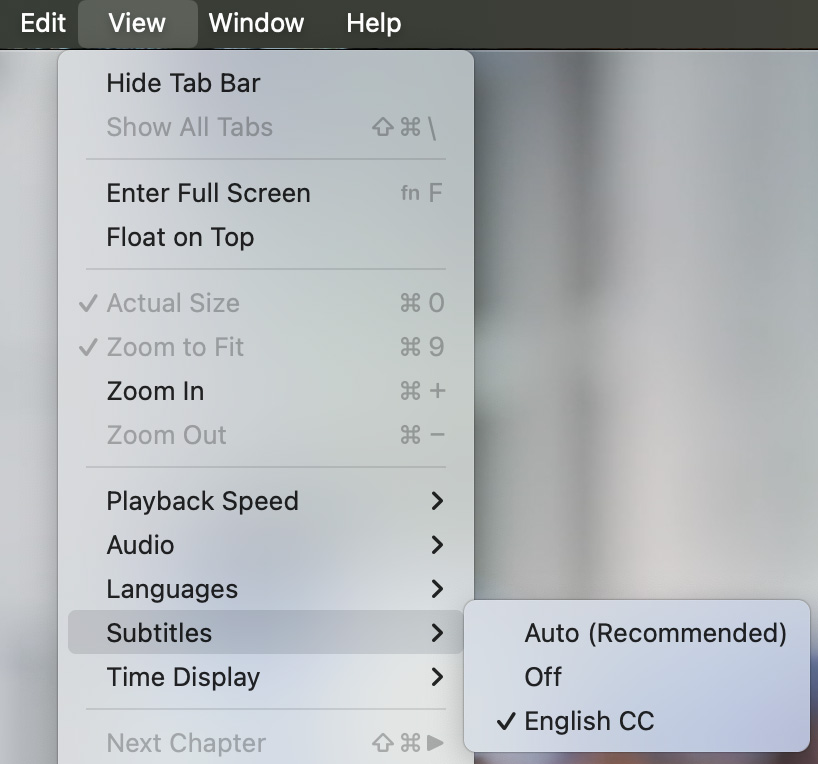Choose Hide Tab Bar
Screen dimensions: 818x764
(x=183, y=83)
